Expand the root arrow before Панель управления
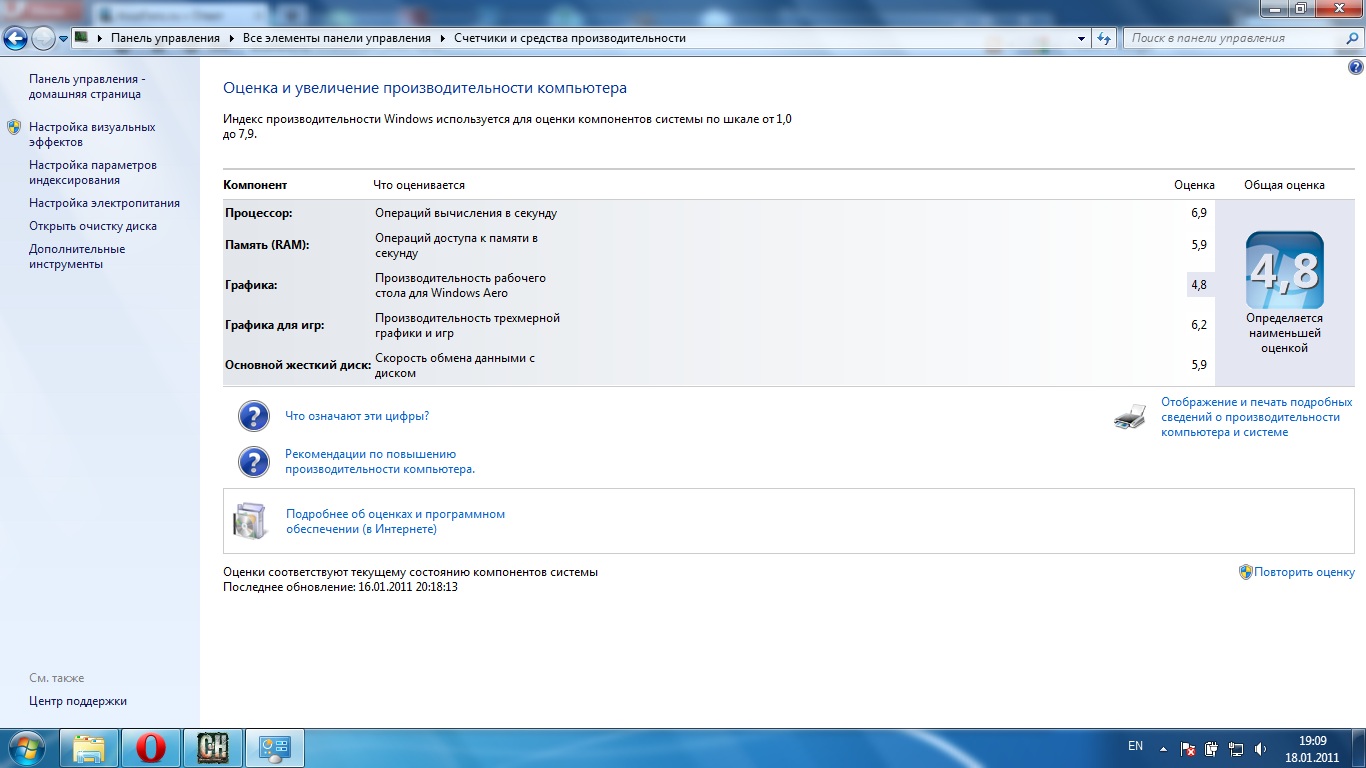The image size is (1366, 768). point(101,38)
